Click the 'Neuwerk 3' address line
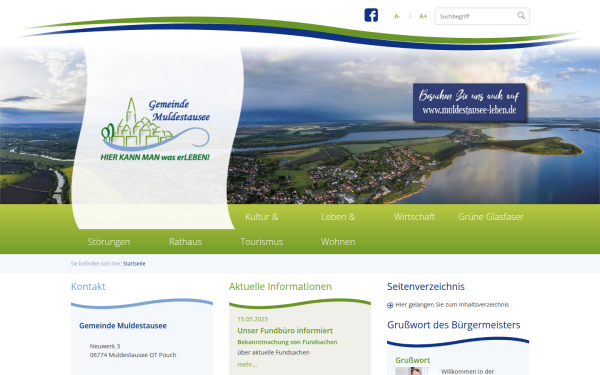 tap(105, 346)
